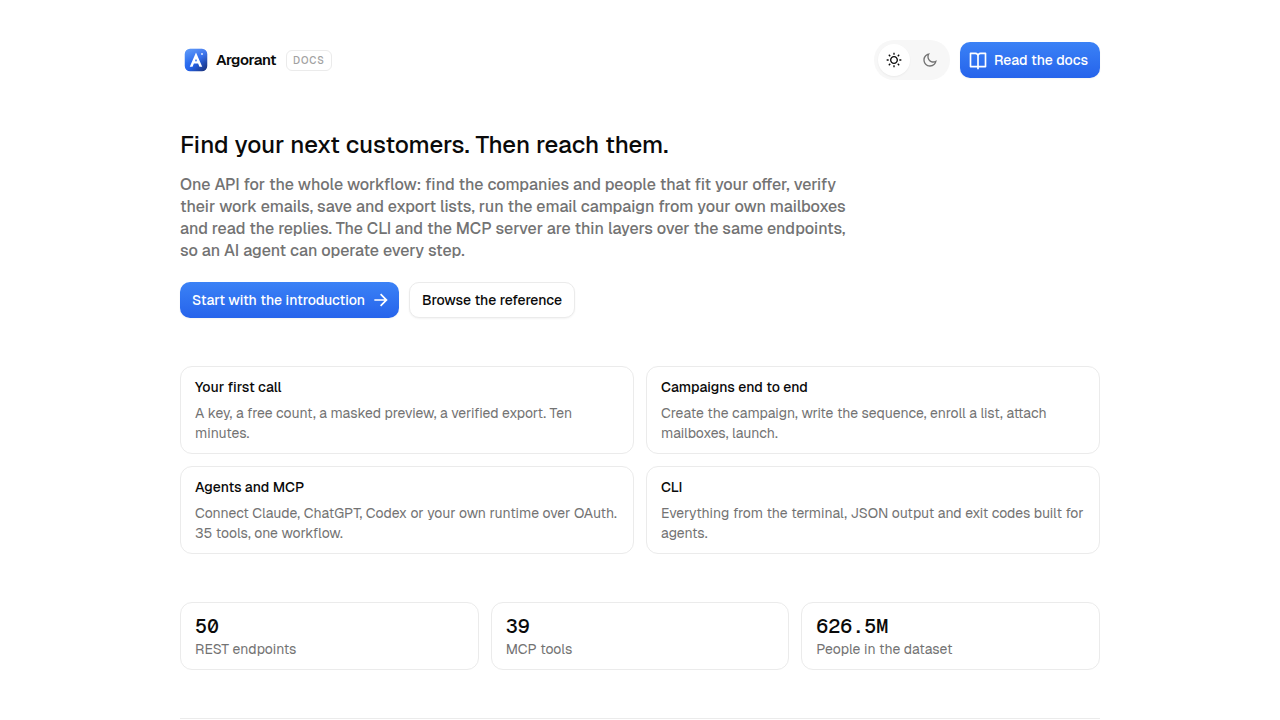
Task: Open the Agents and MCP card
Action: (x=407, y=510)
